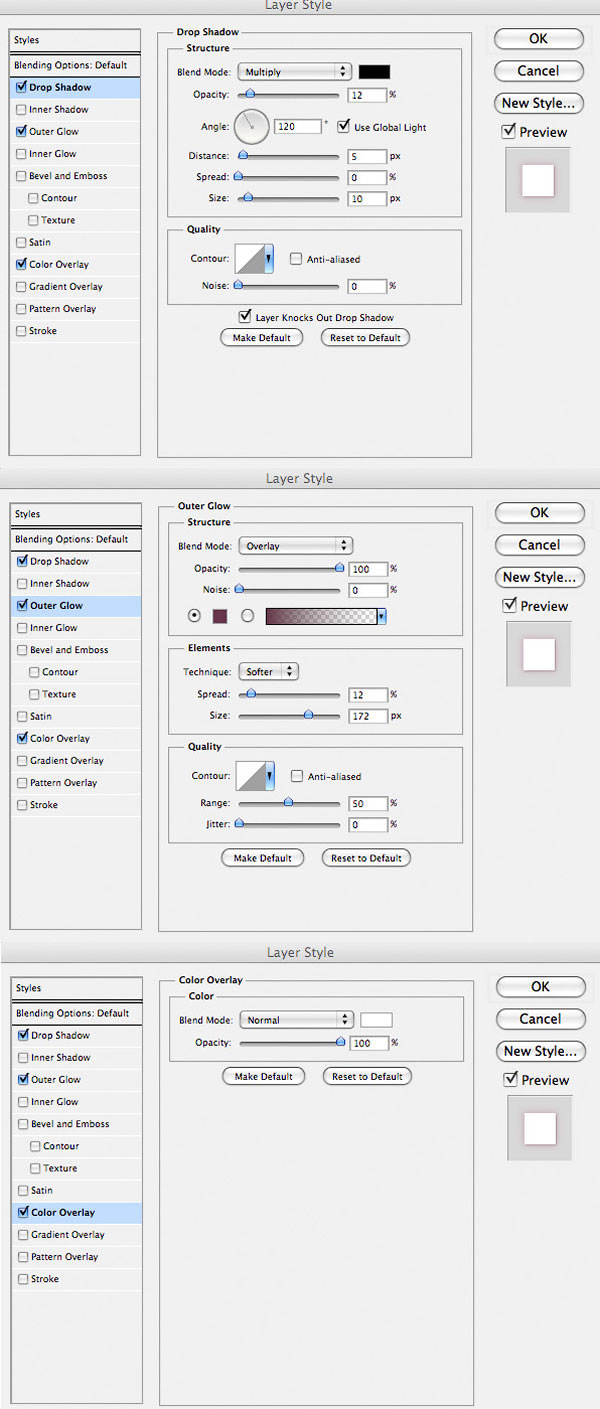Select the gradient radio button for Outer Glow
The width and height of the screenshot is (600, 1409).
pos(248,617)
